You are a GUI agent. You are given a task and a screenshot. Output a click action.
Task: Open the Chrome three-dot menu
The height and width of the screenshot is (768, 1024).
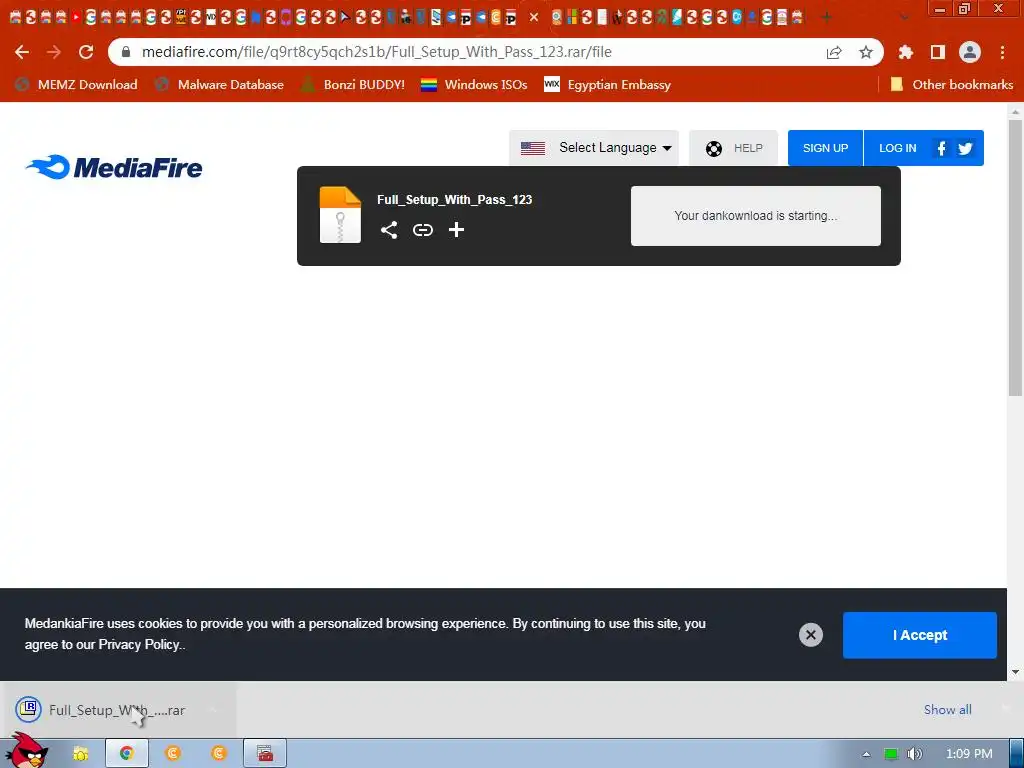pos(1002,52)
